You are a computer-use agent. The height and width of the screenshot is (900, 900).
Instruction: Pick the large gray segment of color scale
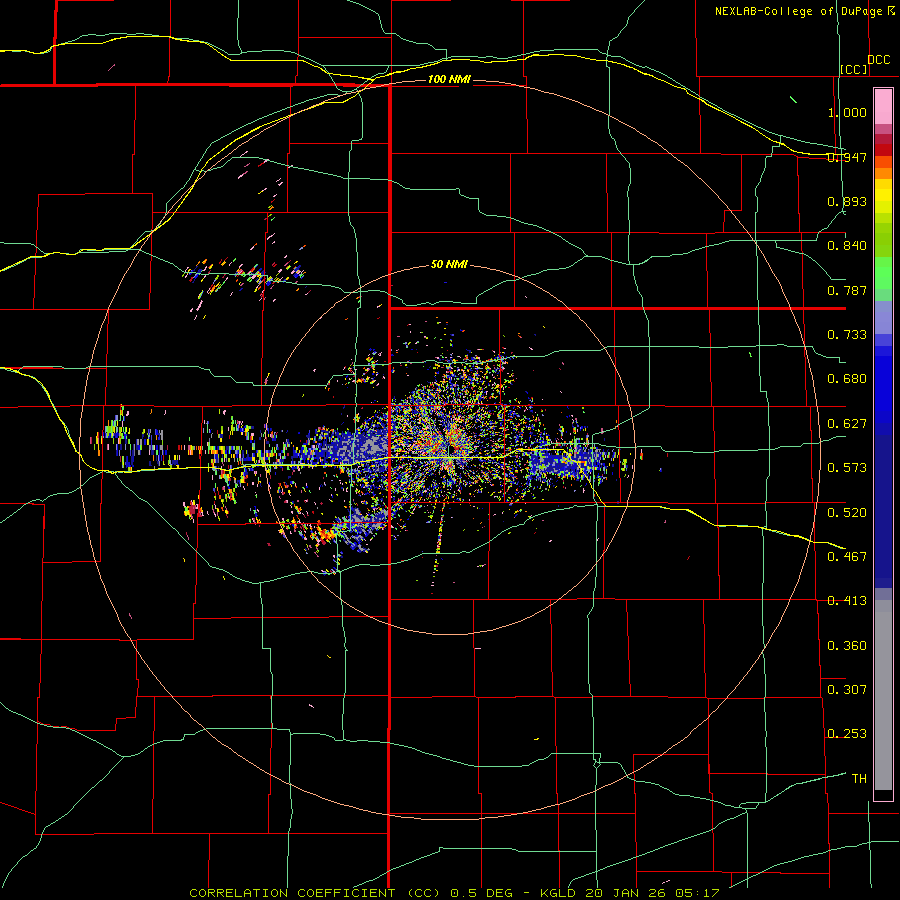click(883, 695)
